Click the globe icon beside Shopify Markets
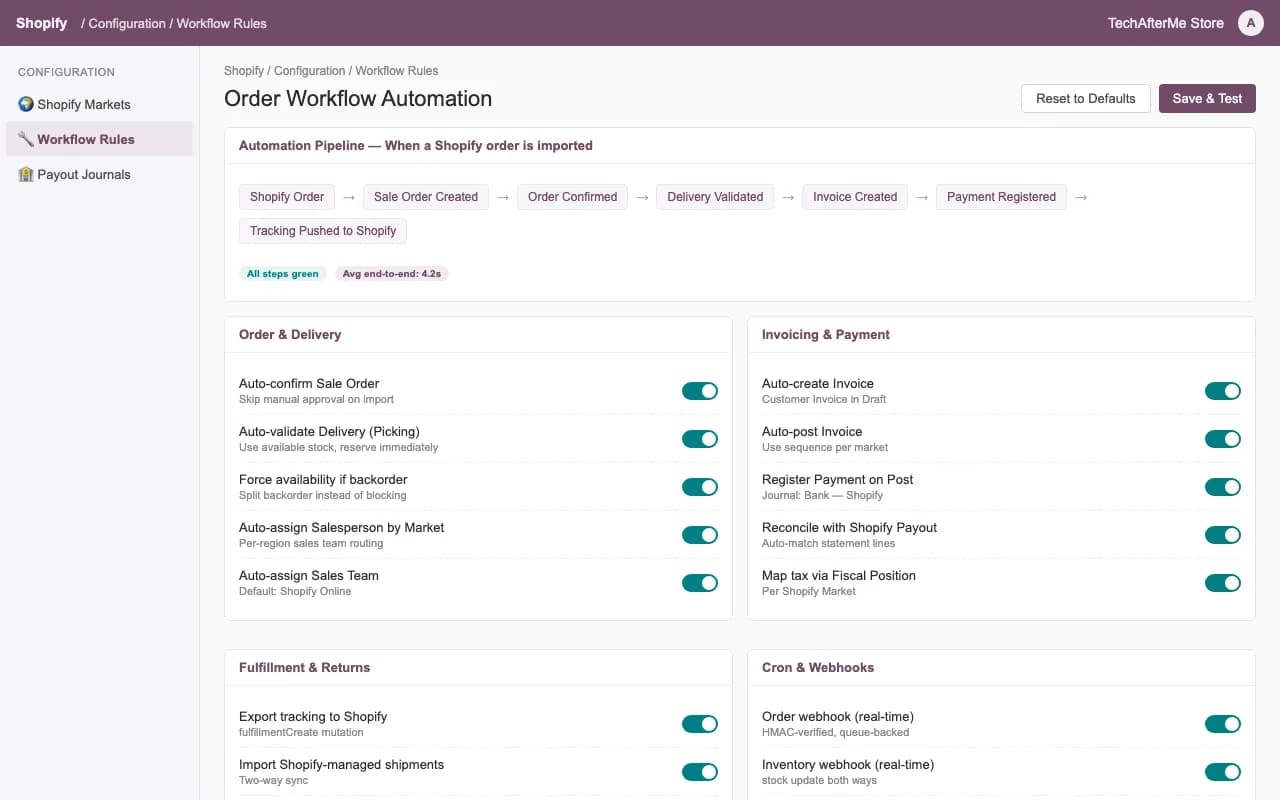1280x800 pixels. (26, 104)
